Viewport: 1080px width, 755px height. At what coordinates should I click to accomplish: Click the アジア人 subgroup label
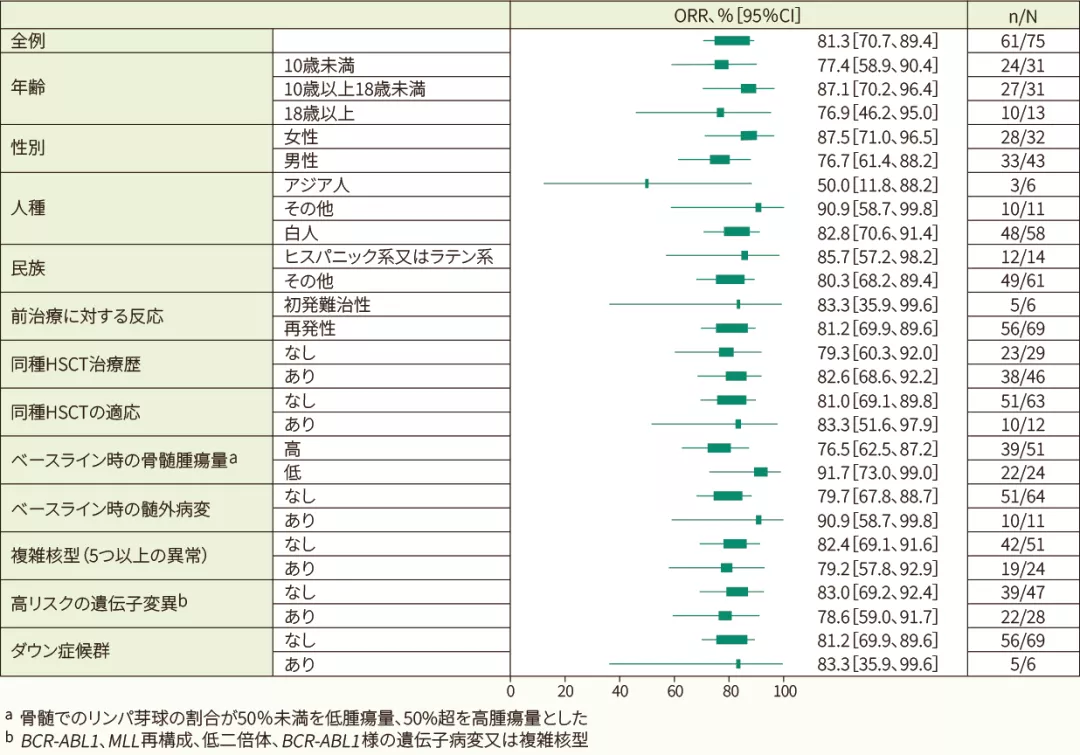(317, 185)
